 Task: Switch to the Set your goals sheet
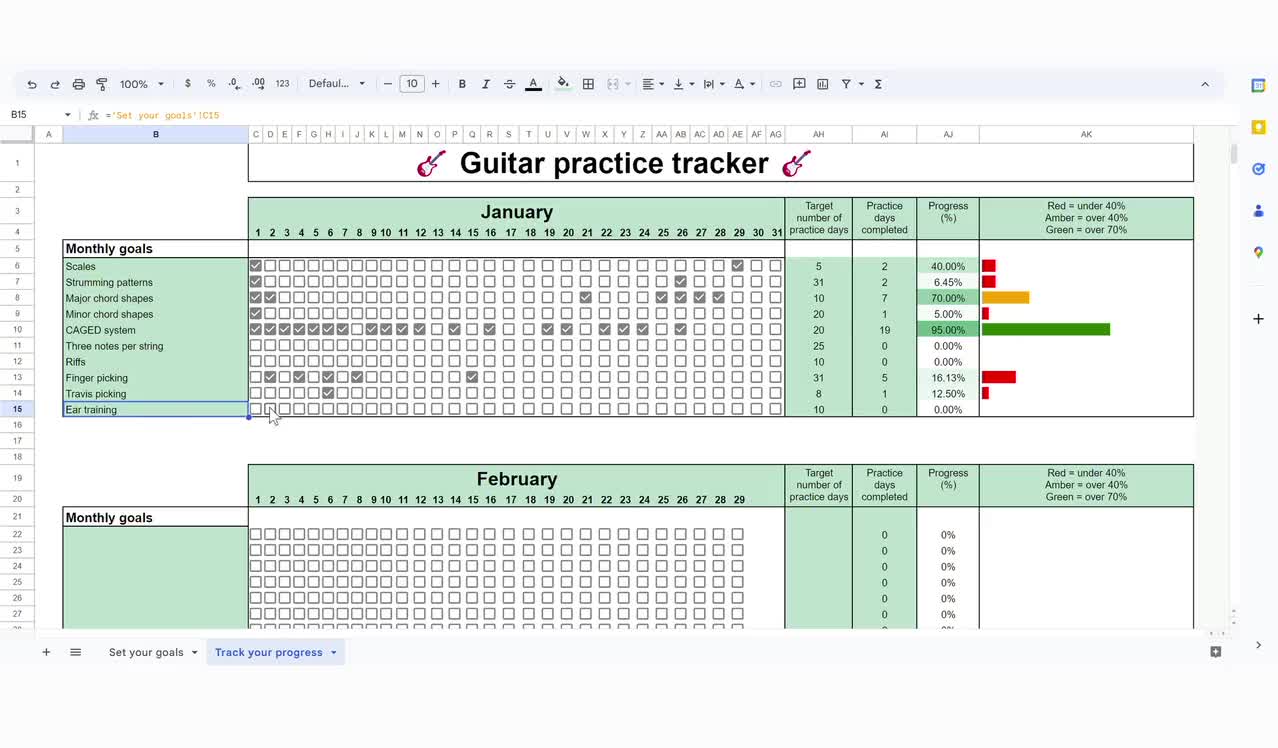[x=145, y=652]
